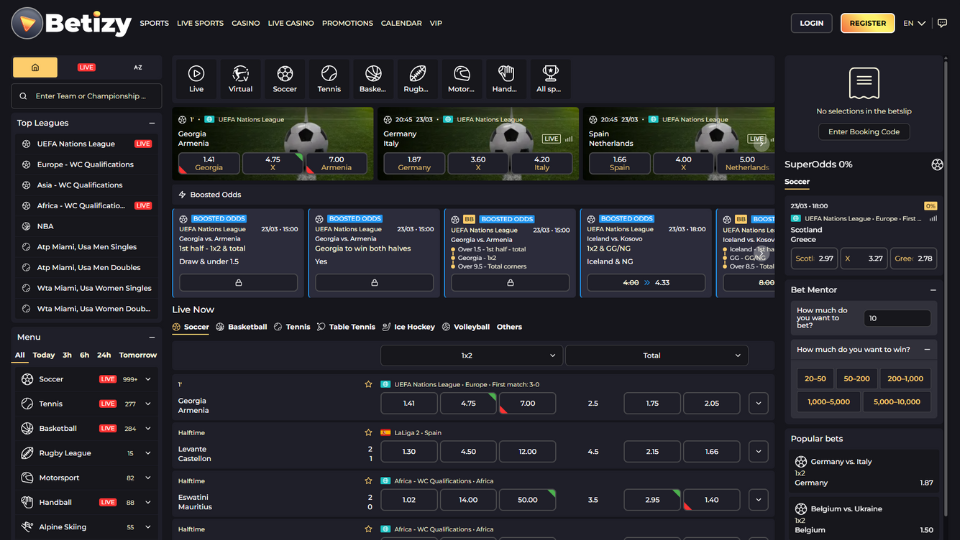Click the team or championship search field
This screenshot has height=540, width=960.
click(86, 96)
